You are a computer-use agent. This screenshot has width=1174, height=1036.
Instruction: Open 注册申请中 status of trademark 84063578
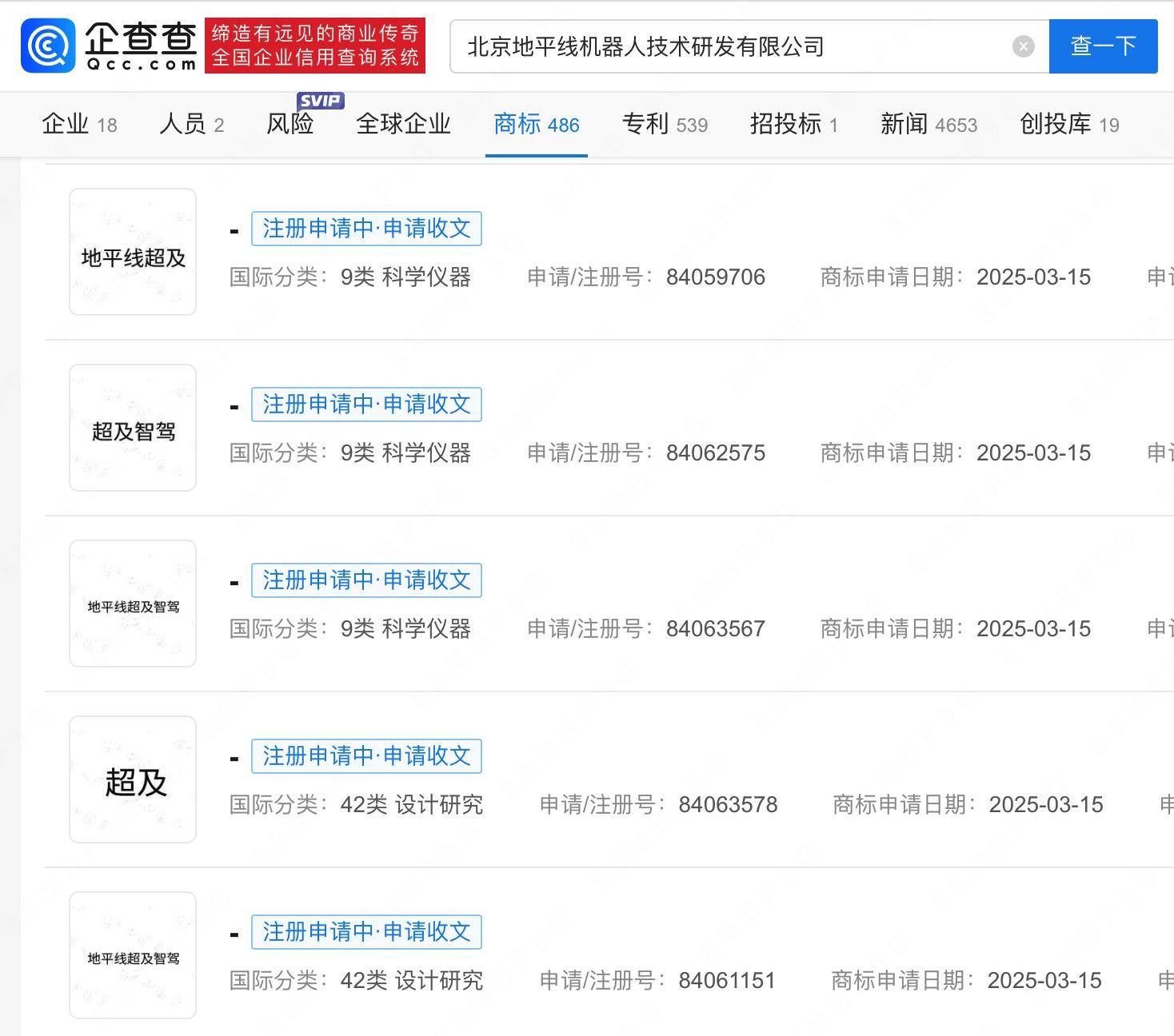click(x=366, y=755)
